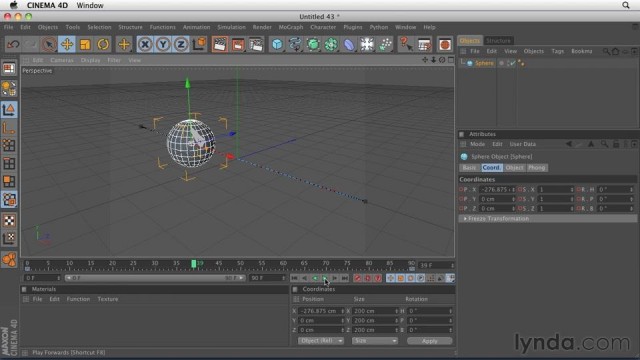Add a Cube primitive object
Screen dimensions: 640x360
click(x=277, y=44)
